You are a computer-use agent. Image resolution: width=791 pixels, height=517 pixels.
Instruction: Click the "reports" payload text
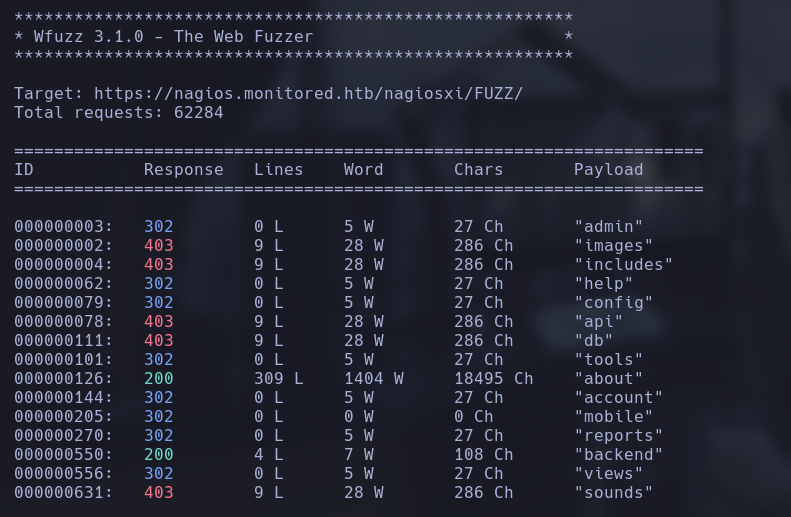(618, 436)
